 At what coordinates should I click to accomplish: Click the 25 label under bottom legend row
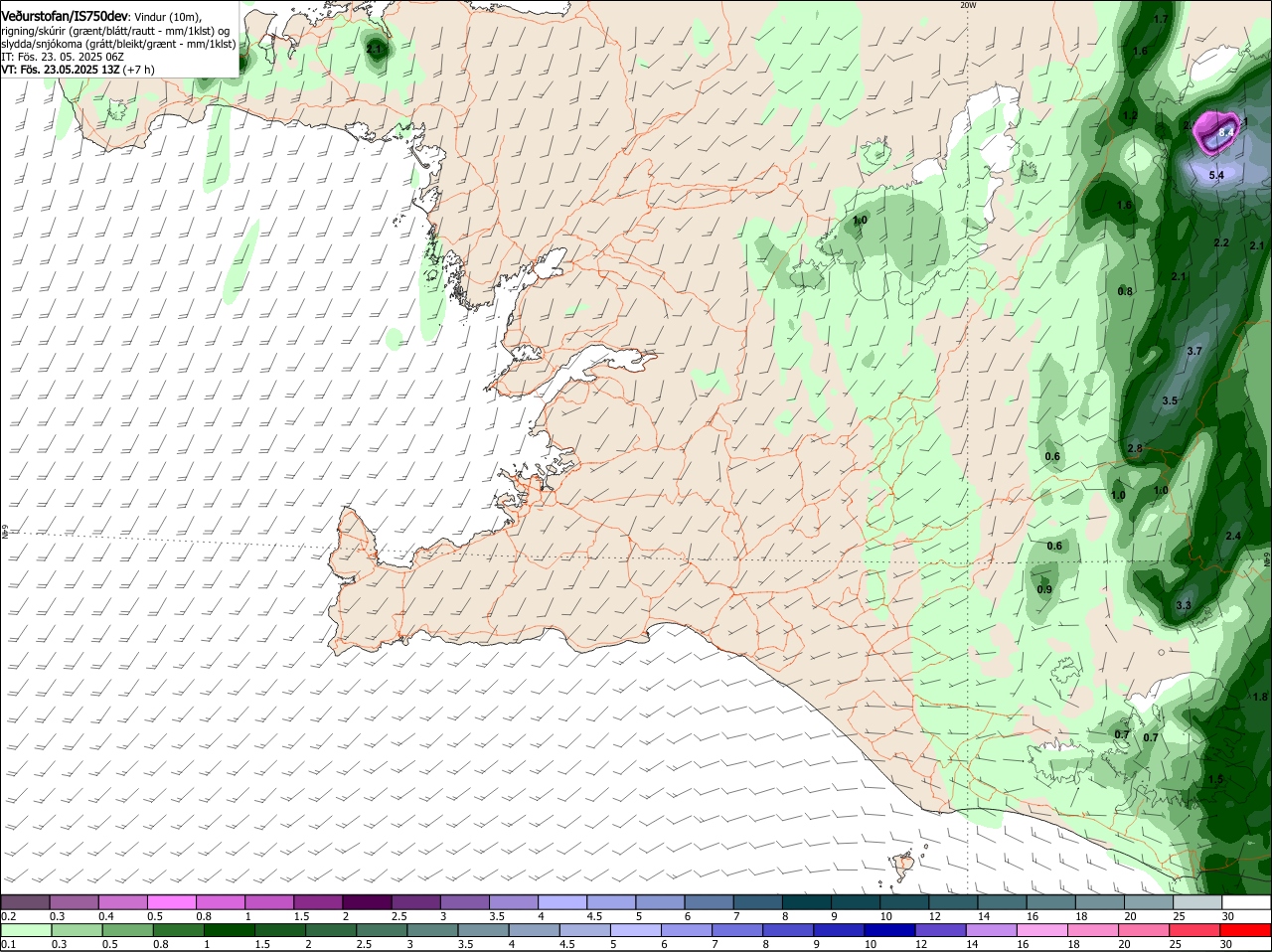coord(1176,943)
